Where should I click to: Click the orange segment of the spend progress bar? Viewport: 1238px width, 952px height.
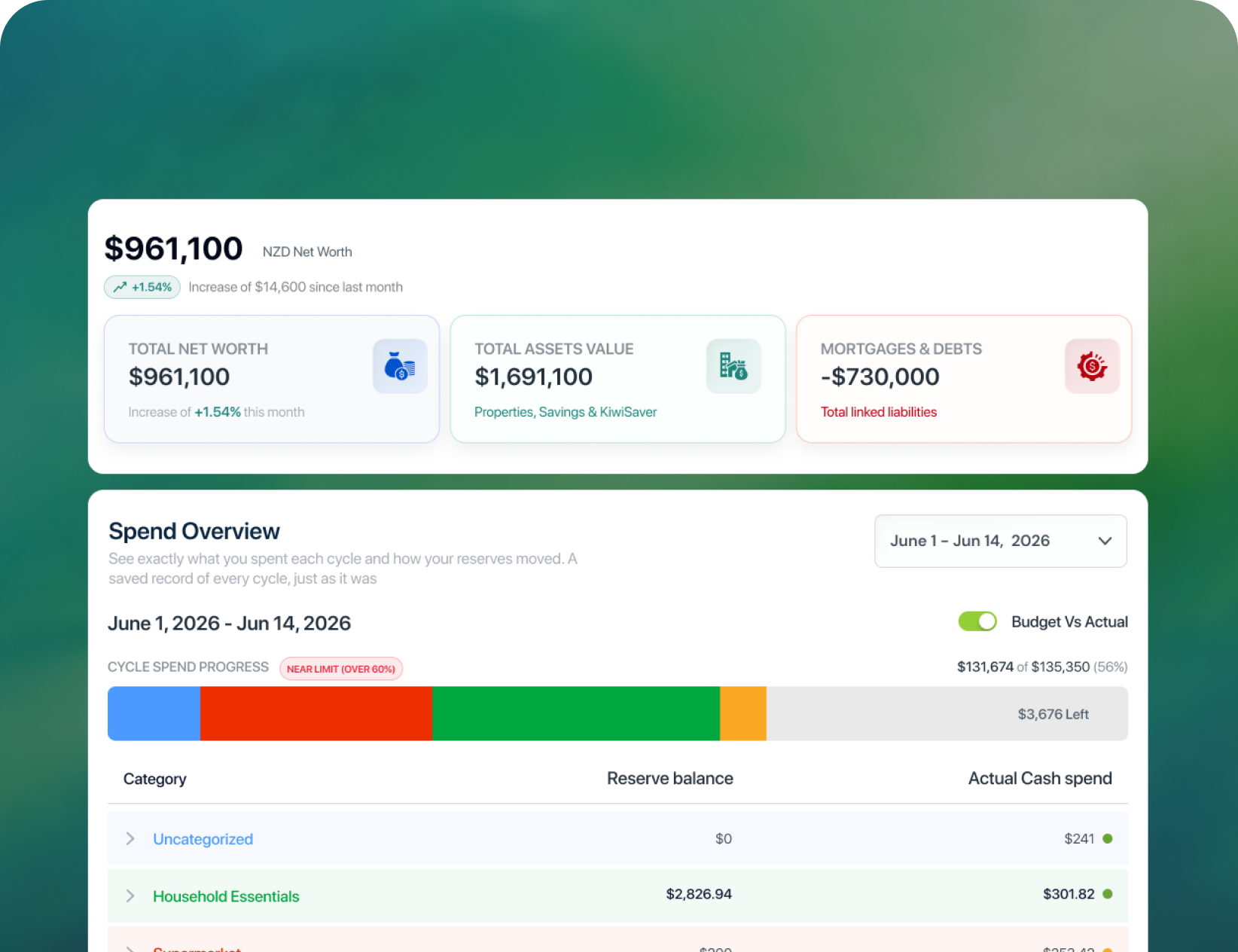(x=743, y=713)
